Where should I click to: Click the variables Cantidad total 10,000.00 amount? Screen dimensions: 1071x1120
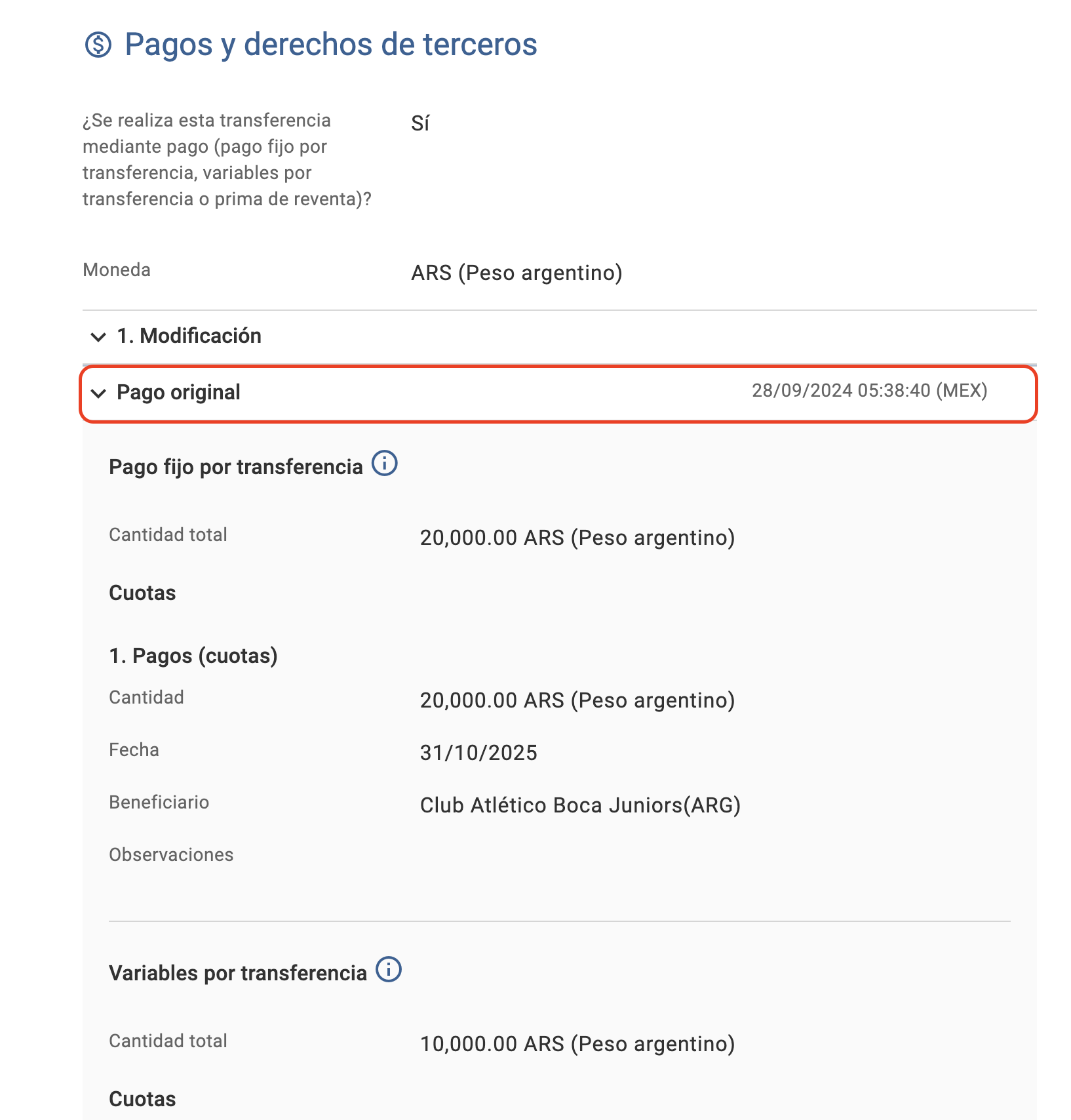pyautogui.click(x=577, y=1044)
